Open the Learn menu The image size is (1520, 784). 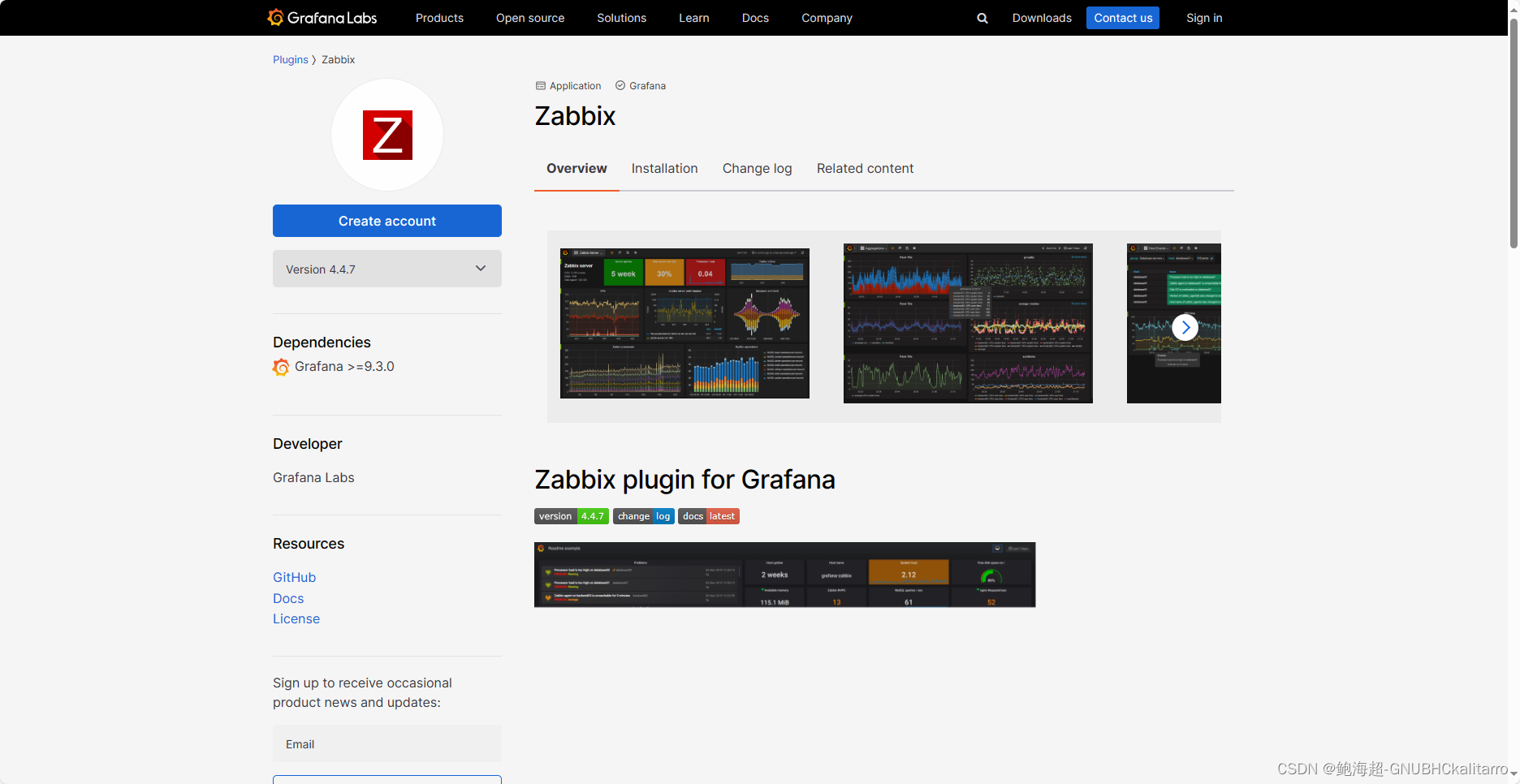pos(694,18)
